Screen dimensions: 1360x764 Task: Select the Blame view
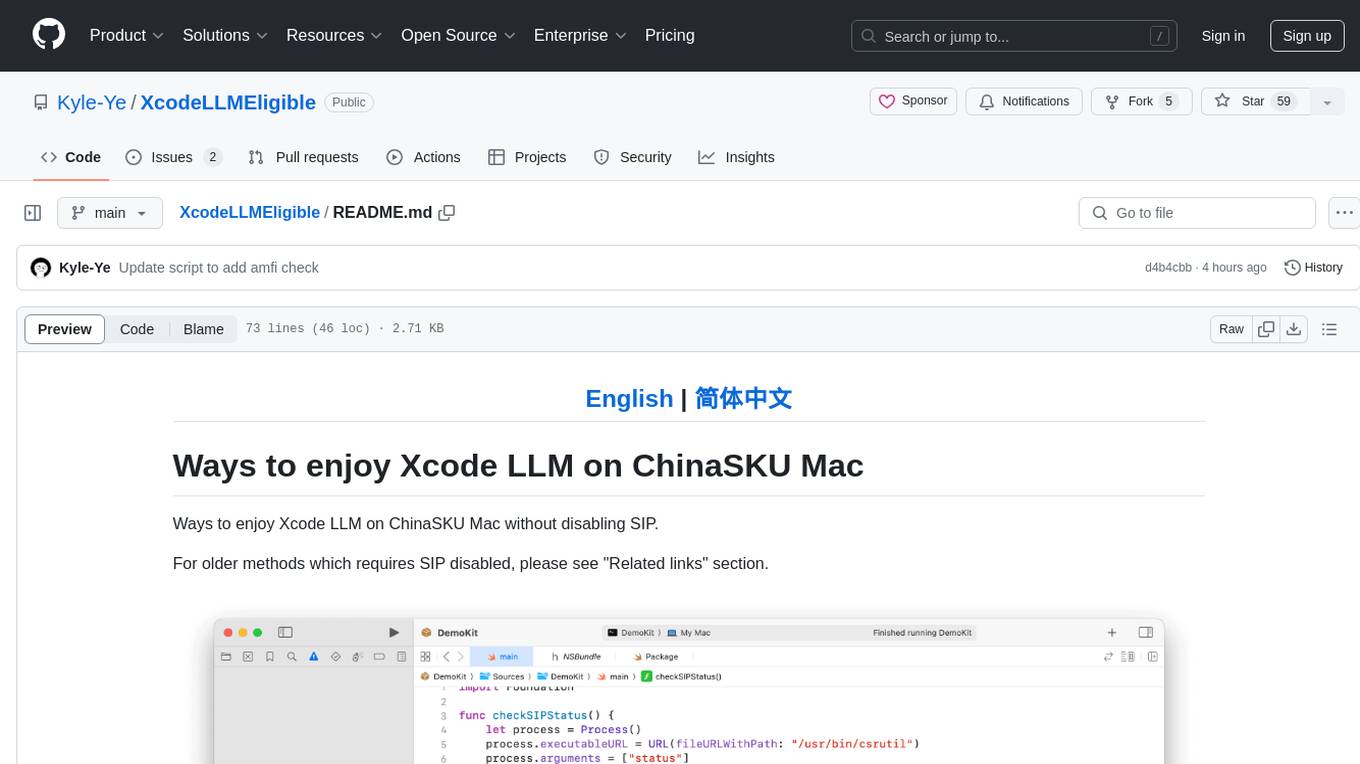[x=203, y=329]
